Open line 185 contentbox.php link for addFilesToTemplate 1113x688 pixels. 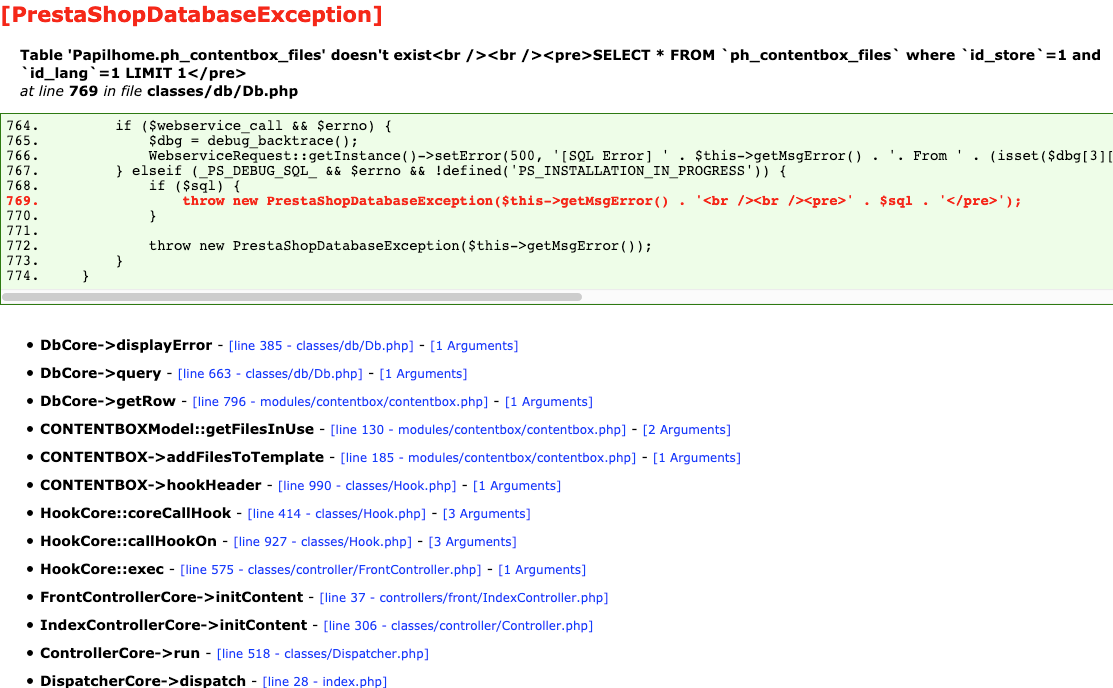click(x=488, y=458)
